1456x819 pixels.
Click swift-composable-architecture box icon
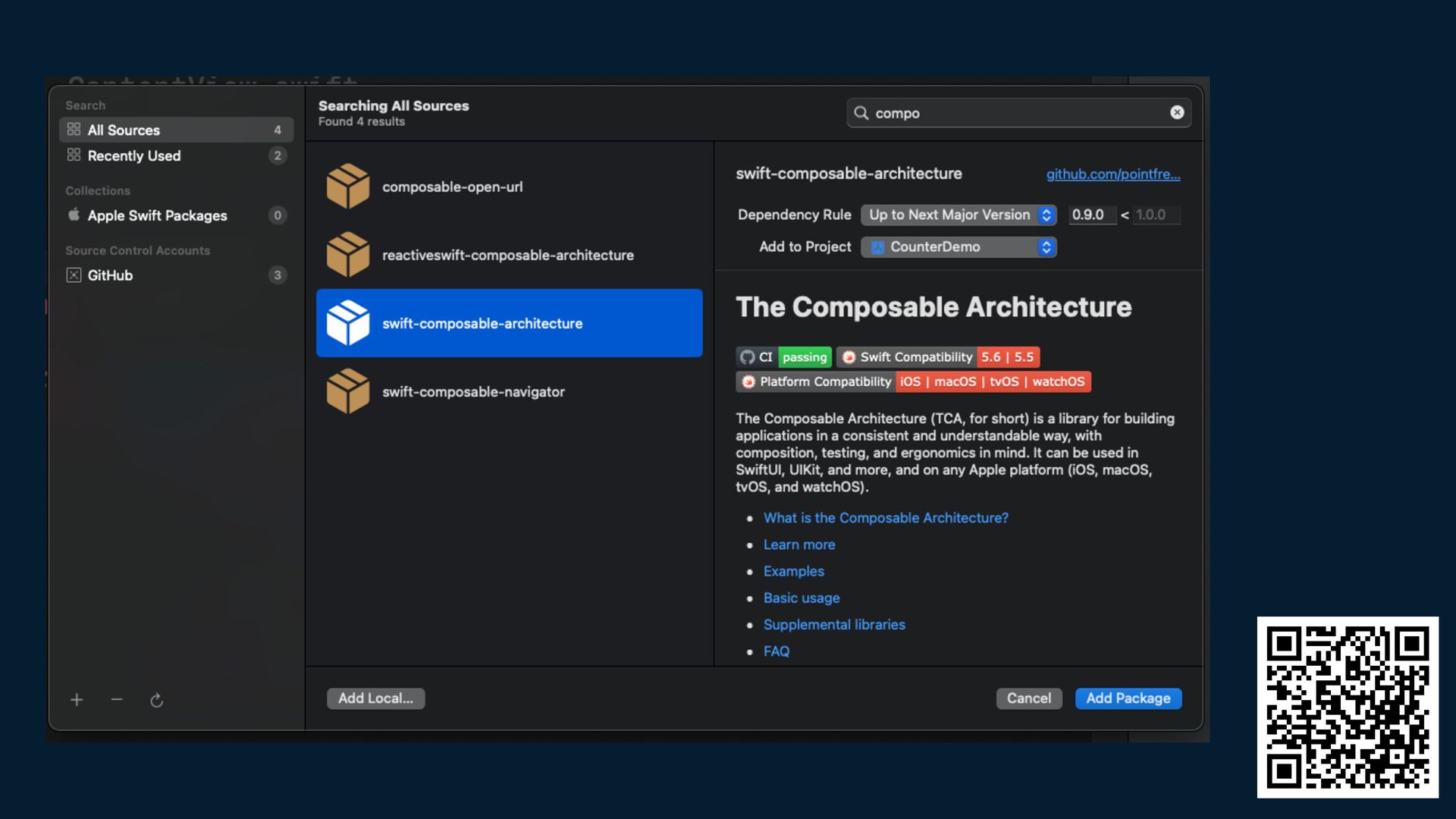click(348, 323)
